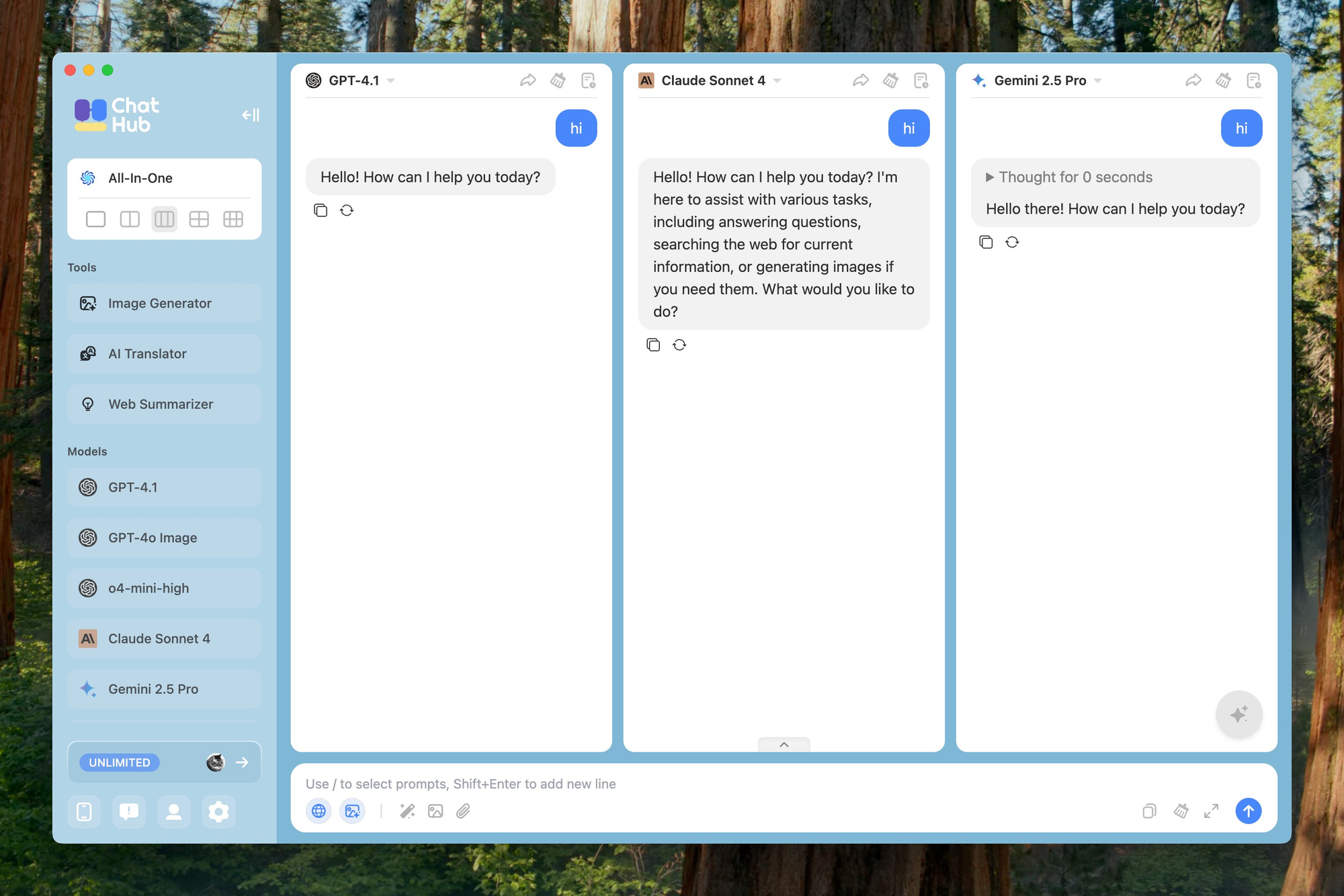This screenshot has width=1344, height=896.
Task: Clear the GPT-4.1 conversation
Action: [x=558, y=81]
